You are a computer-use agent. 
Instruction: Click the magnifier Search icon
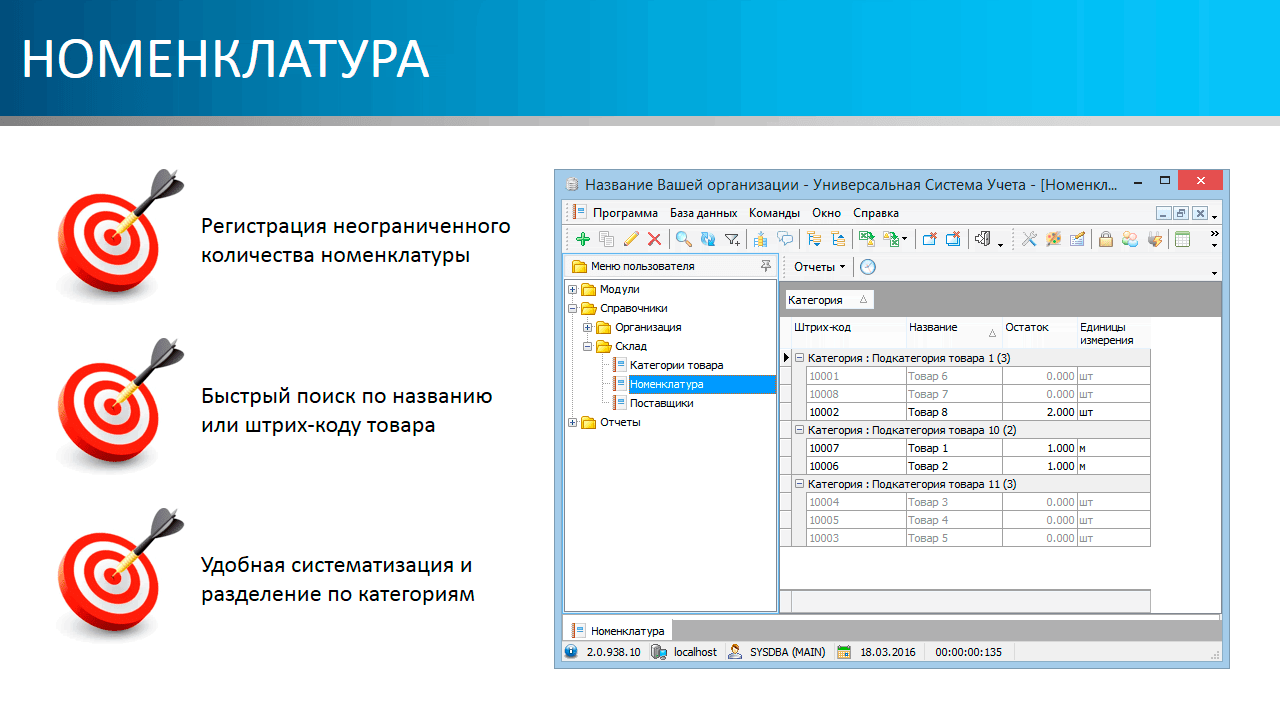[x=684, y=239]
